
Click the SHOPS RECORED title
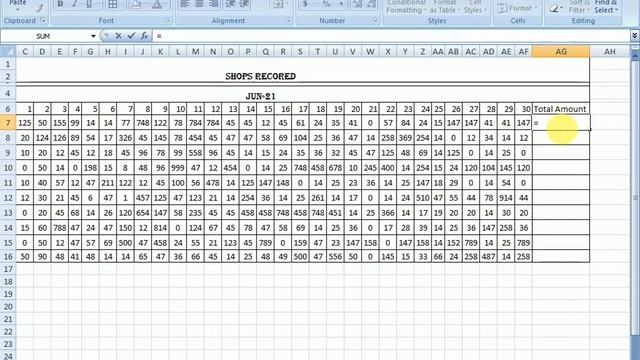click(x=260, y=76)
